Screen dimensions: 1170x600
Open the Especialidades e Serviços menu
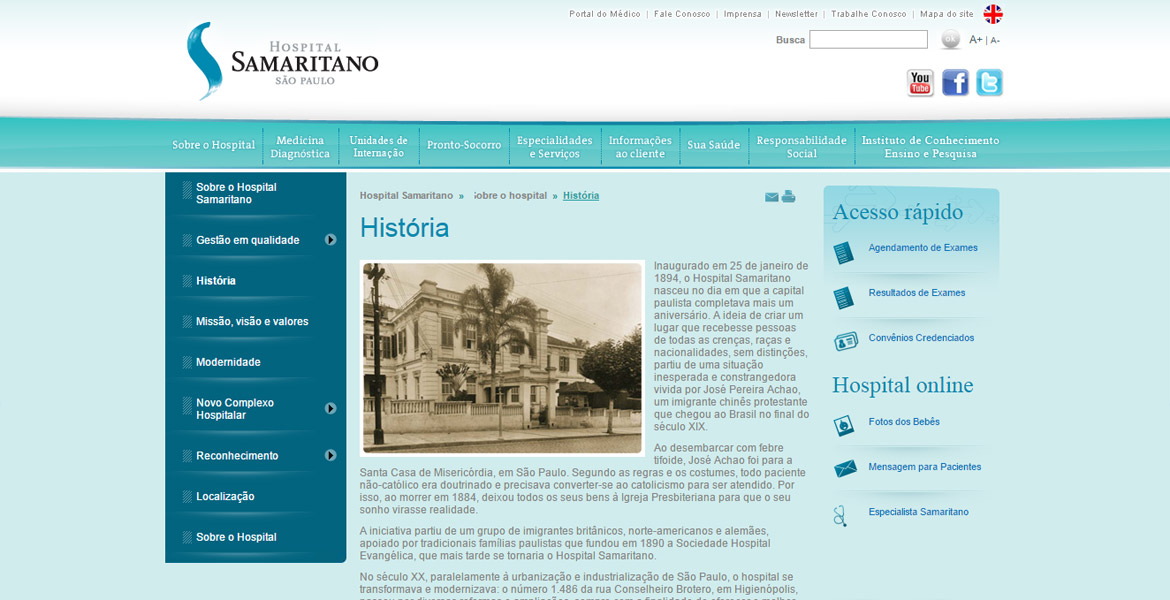coord(554,146)
